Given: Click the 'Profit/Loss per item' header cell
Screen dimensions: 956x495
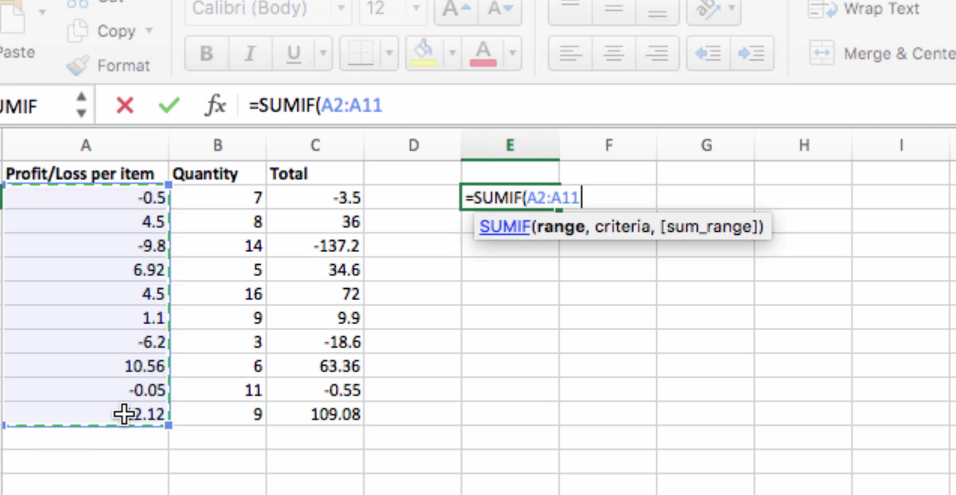Looking at the screenshot, I should click(x=85, y=174).
